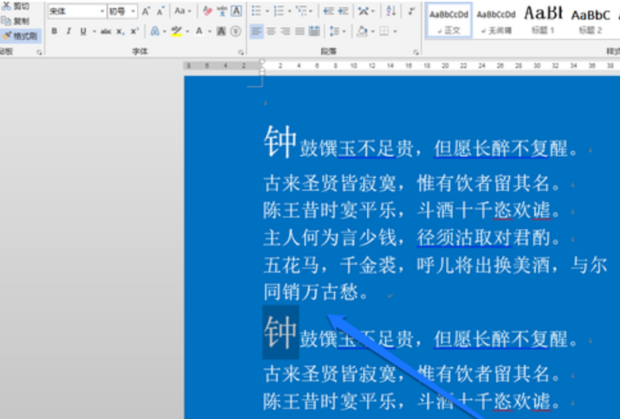Apply the 标题 2 heading style
The image size is (620, 419).
click(x=590, y=20)
